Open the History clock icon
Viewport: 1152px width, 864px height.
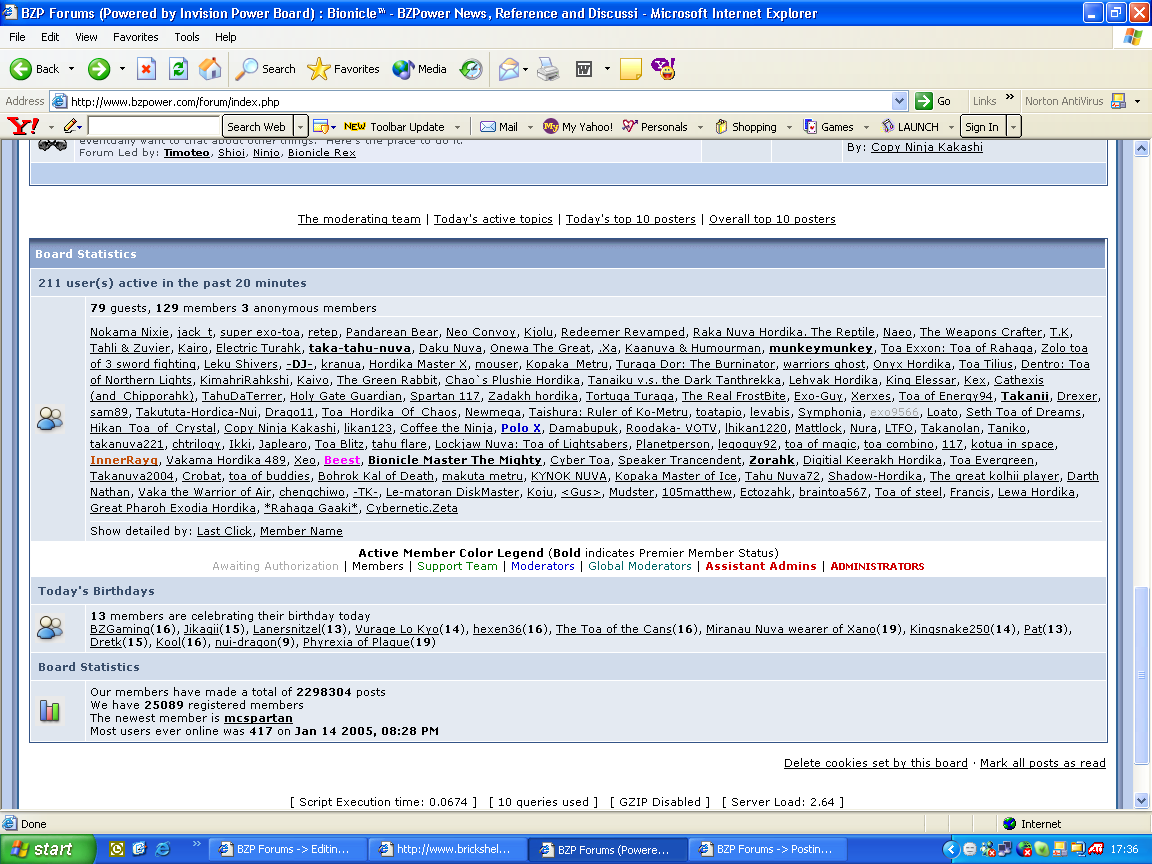[x=471, y=69]
